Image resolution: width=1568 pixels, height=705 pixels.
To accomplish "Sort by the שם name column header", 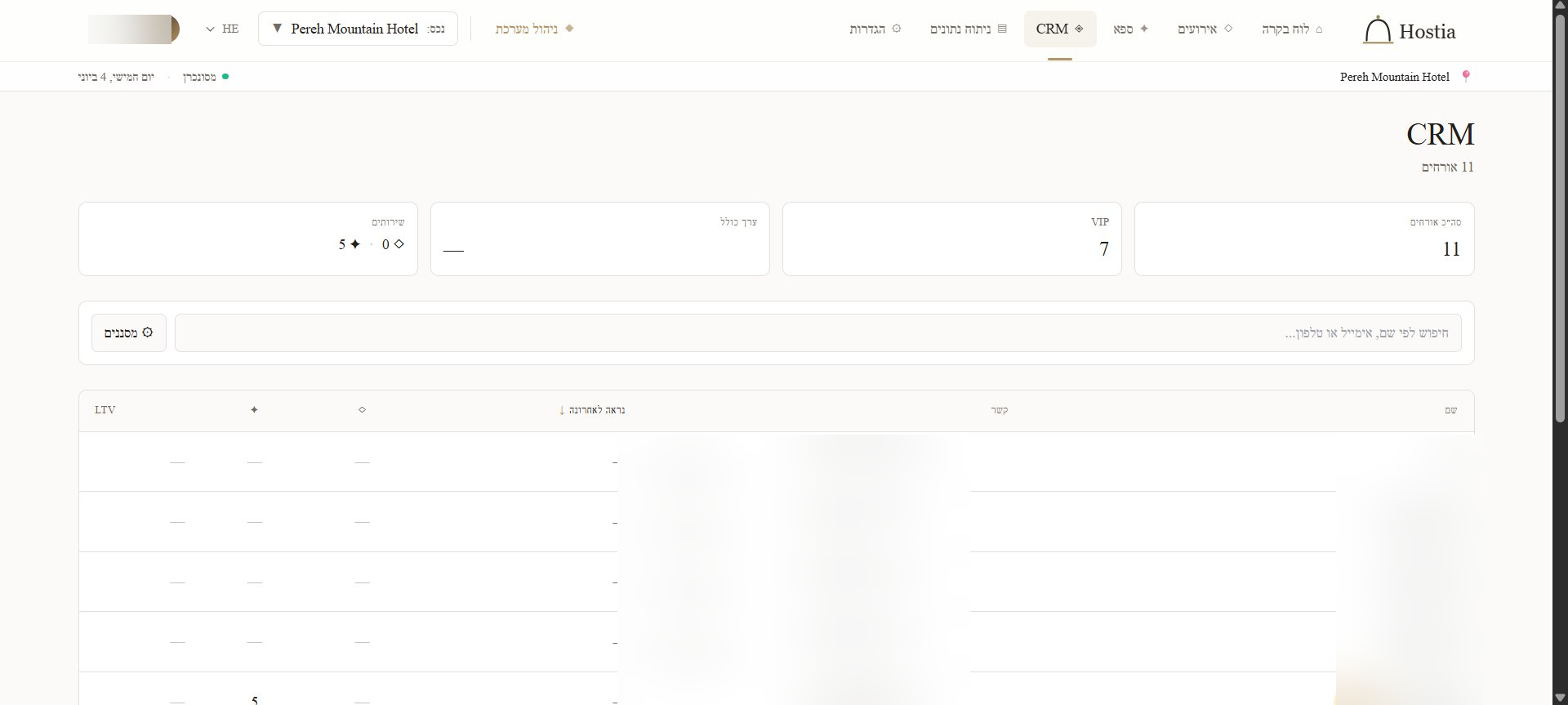I will pyautogui.click(x=1450, y=410).
